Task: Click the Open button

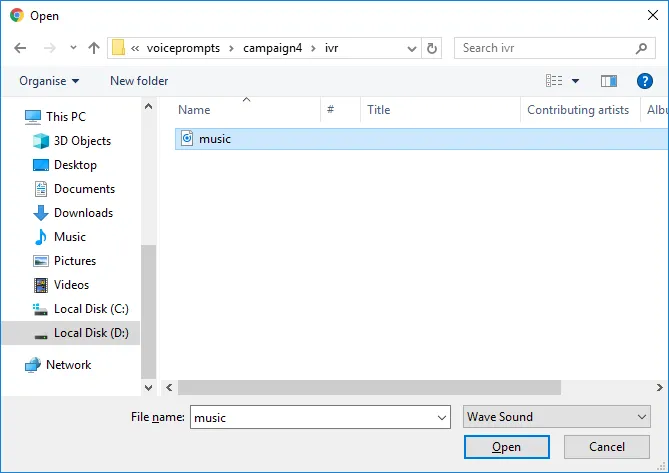Action: pyautogui.click(x=506, y=447)
